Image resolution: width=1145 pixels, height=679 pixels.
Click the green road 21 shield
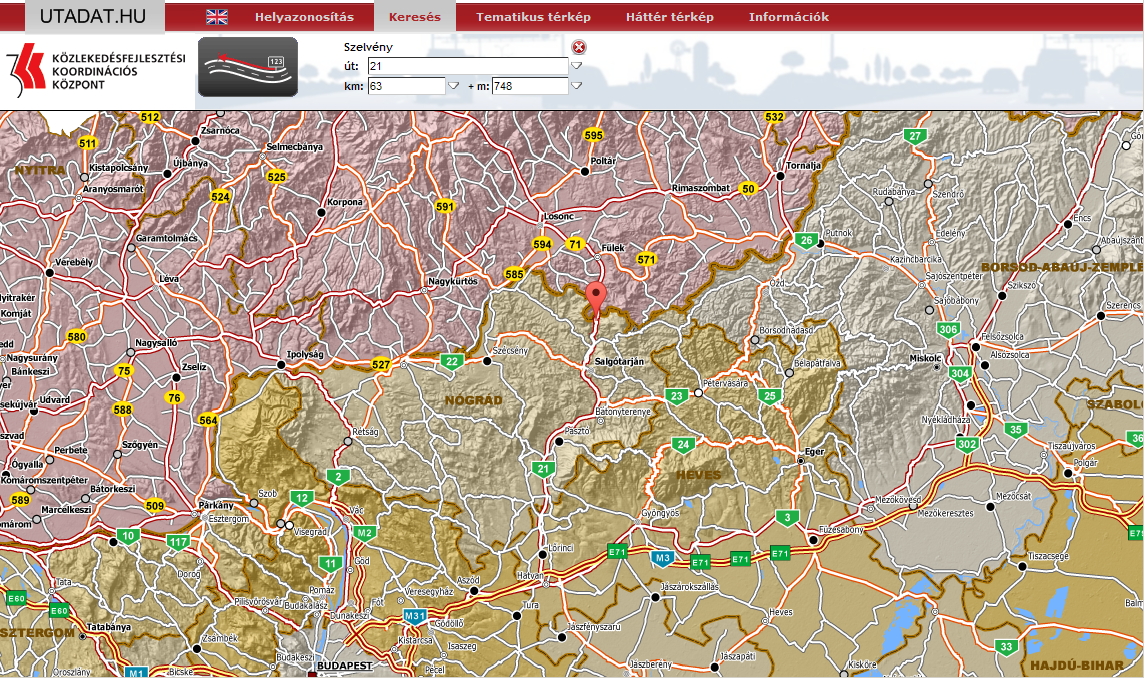[x=544, y=468]
